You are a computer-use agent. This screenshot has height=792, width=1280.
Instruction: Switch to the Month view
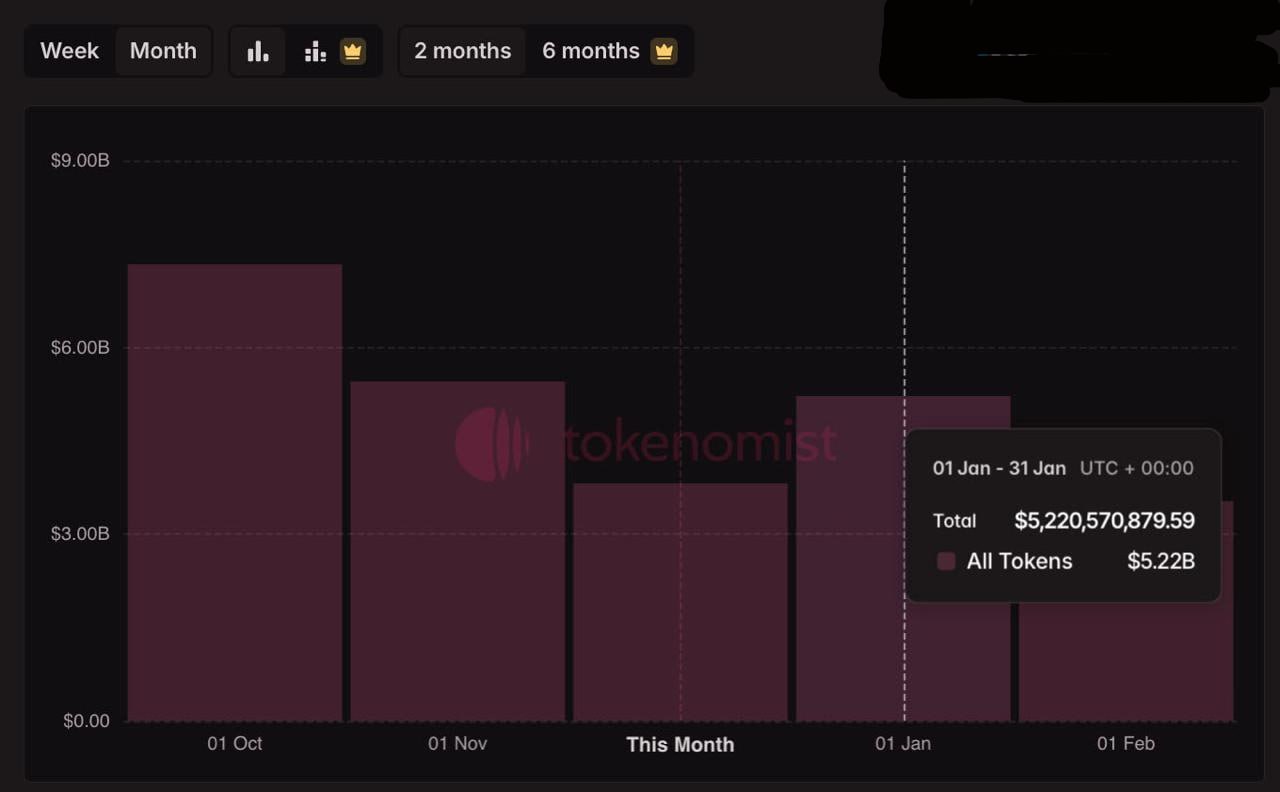pos(163,51)
